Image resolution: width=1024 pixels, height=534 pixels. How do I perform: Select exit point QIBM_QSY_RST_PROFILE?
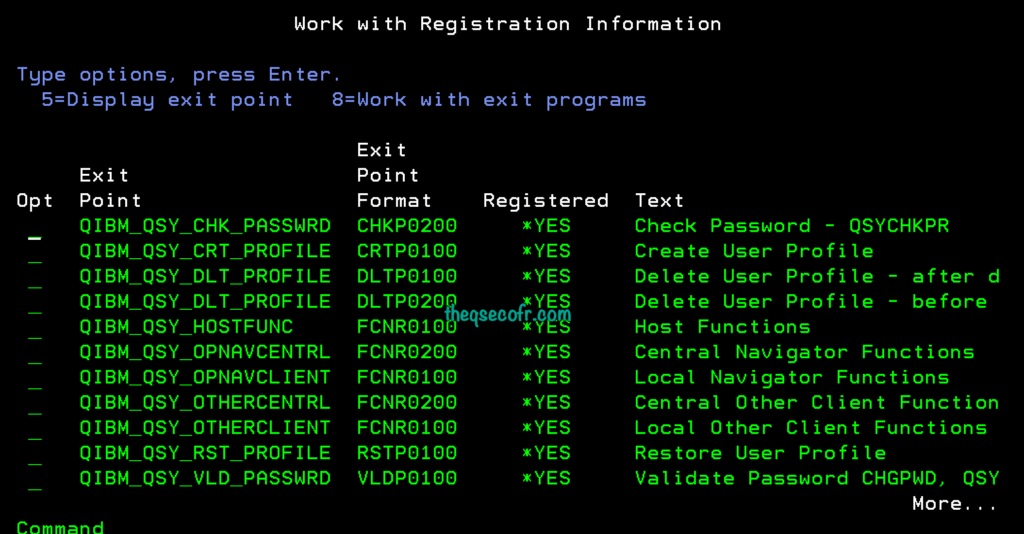tap(205, 453)
